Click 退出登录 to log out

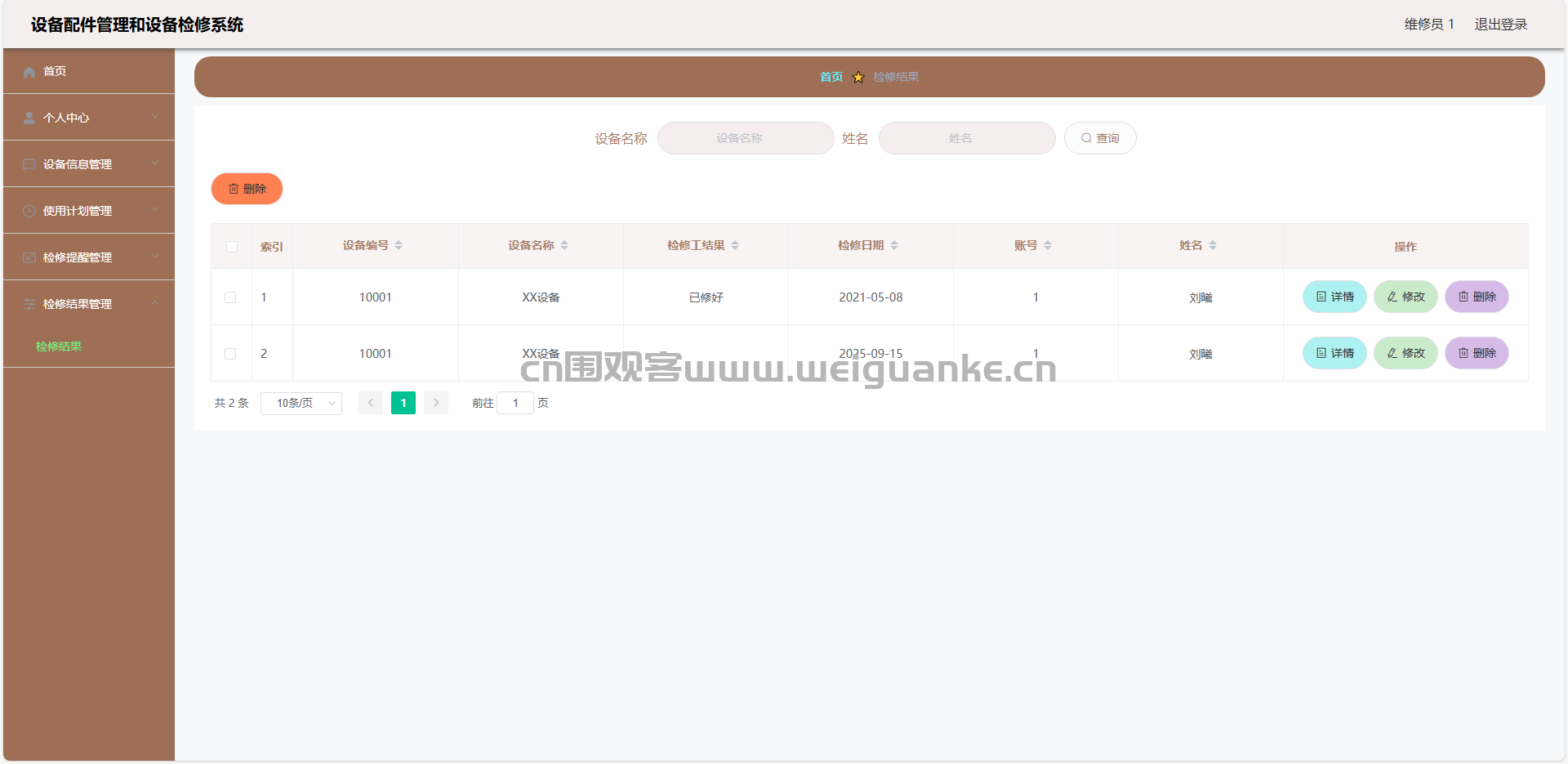(1500, 25)
